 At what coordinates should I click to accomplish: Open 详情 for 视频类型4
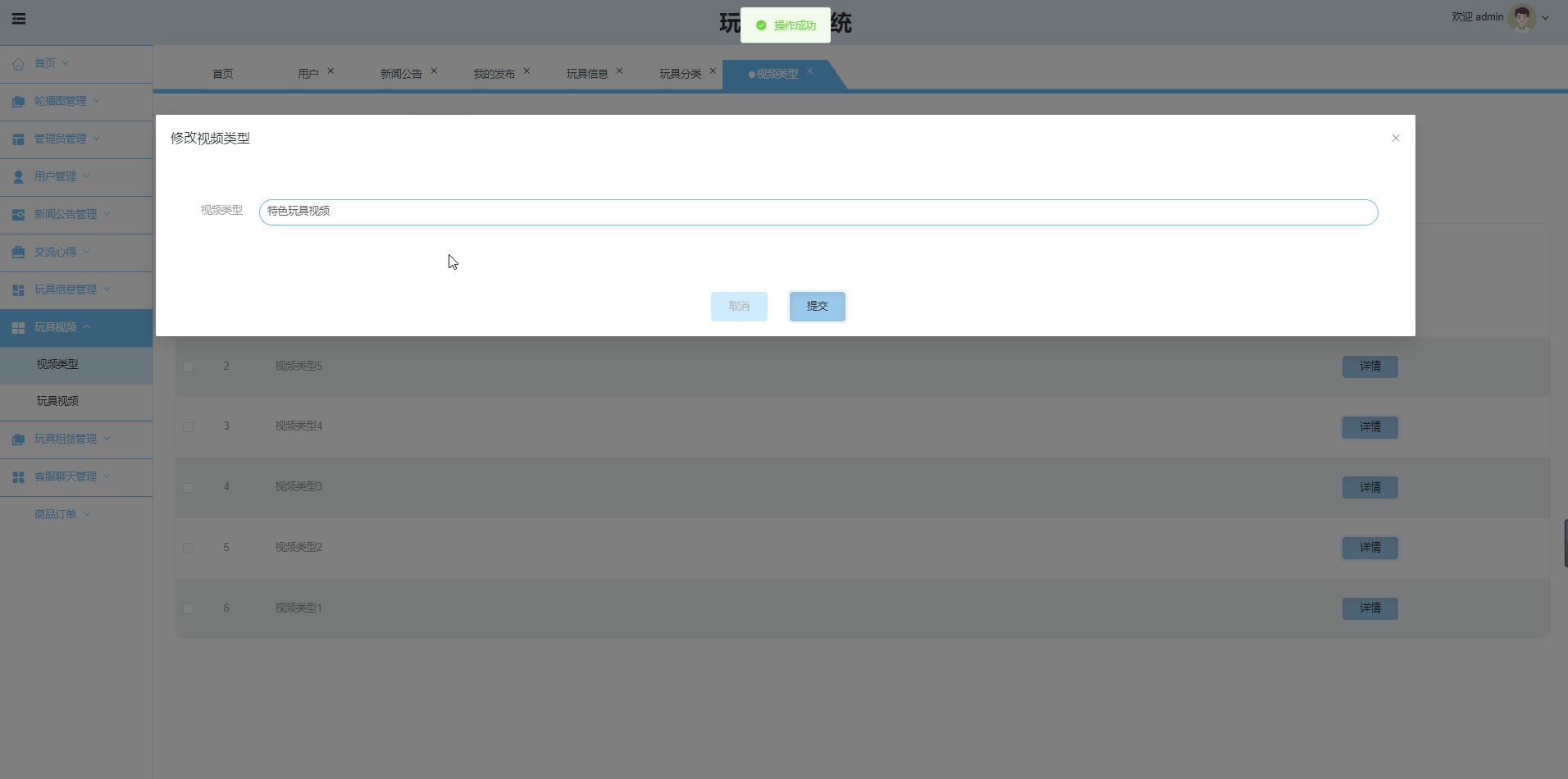(1370, 427)
